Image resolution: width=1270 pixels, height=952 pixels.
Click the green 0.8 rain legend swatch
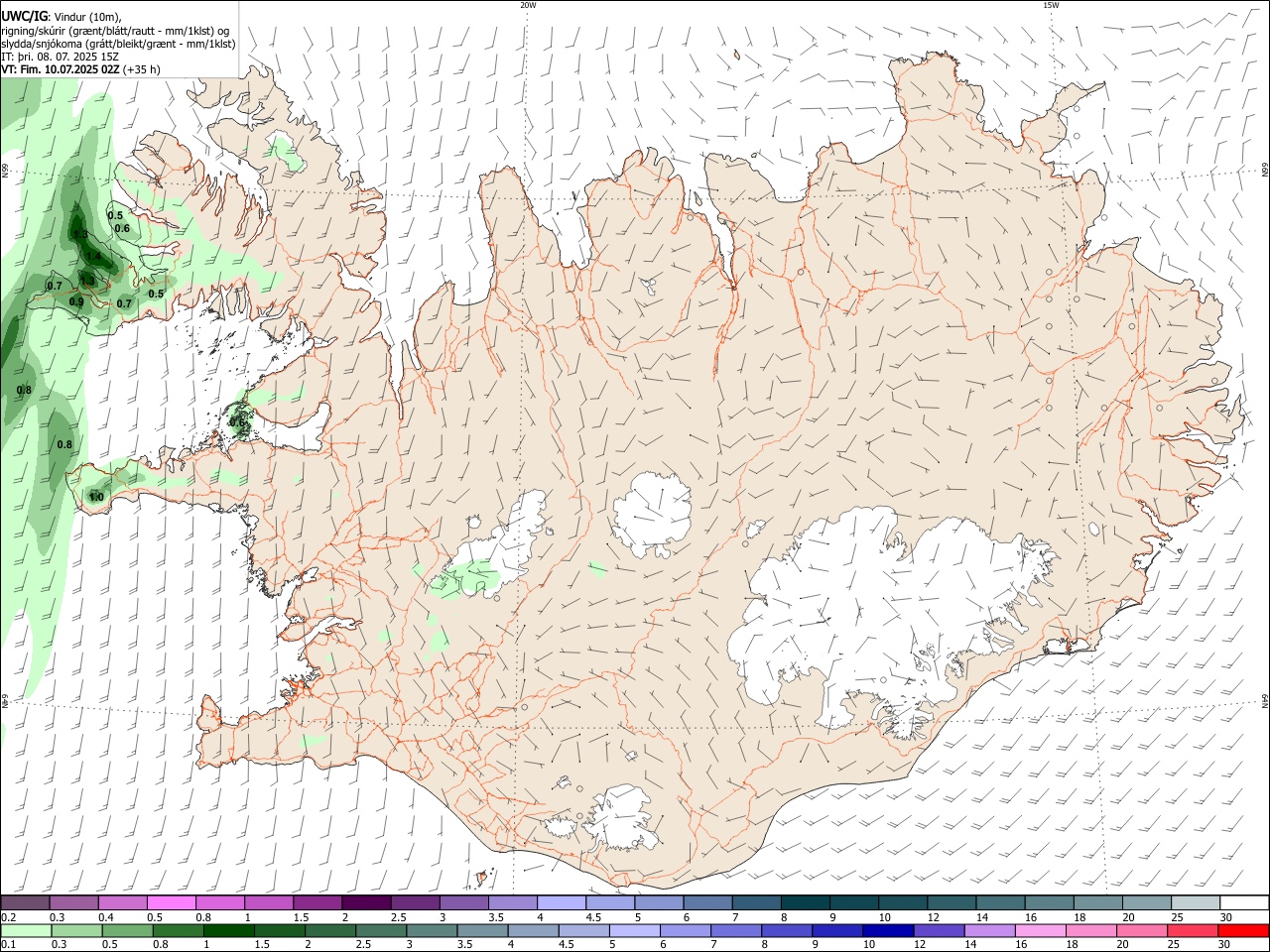click(178, 930)
